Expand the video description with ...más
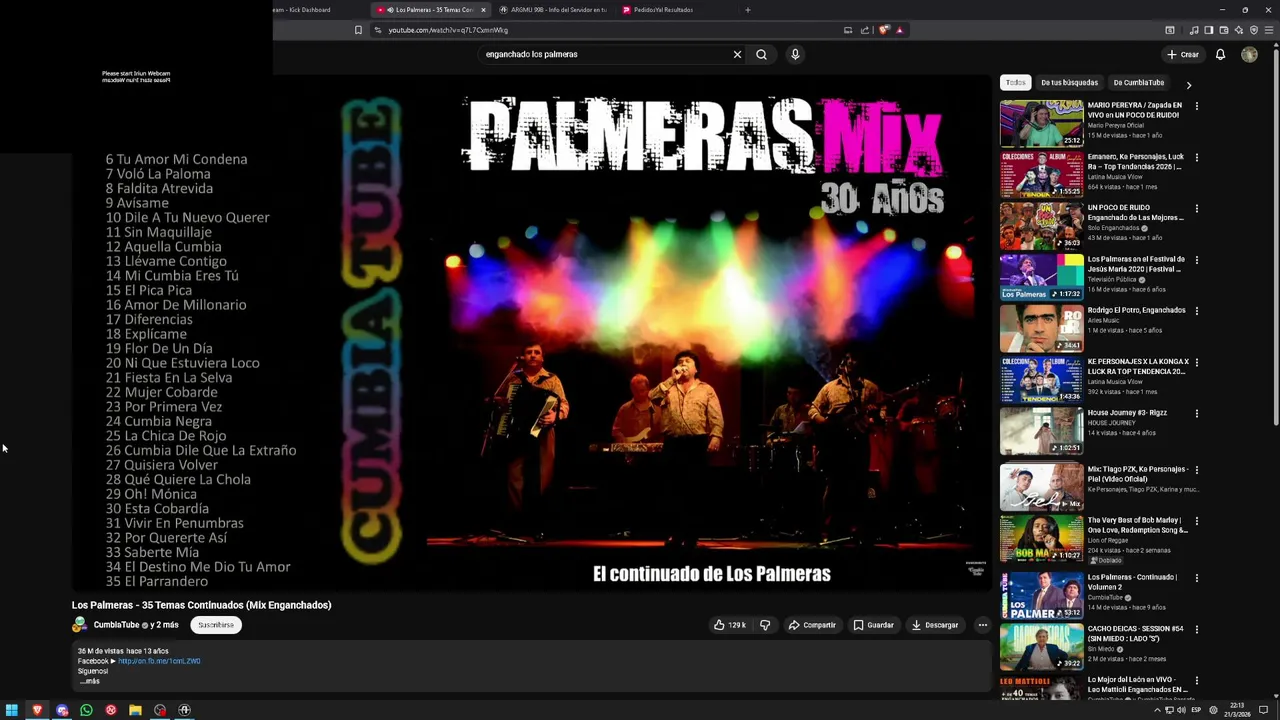1280x720 pixels. click(90, 681)
